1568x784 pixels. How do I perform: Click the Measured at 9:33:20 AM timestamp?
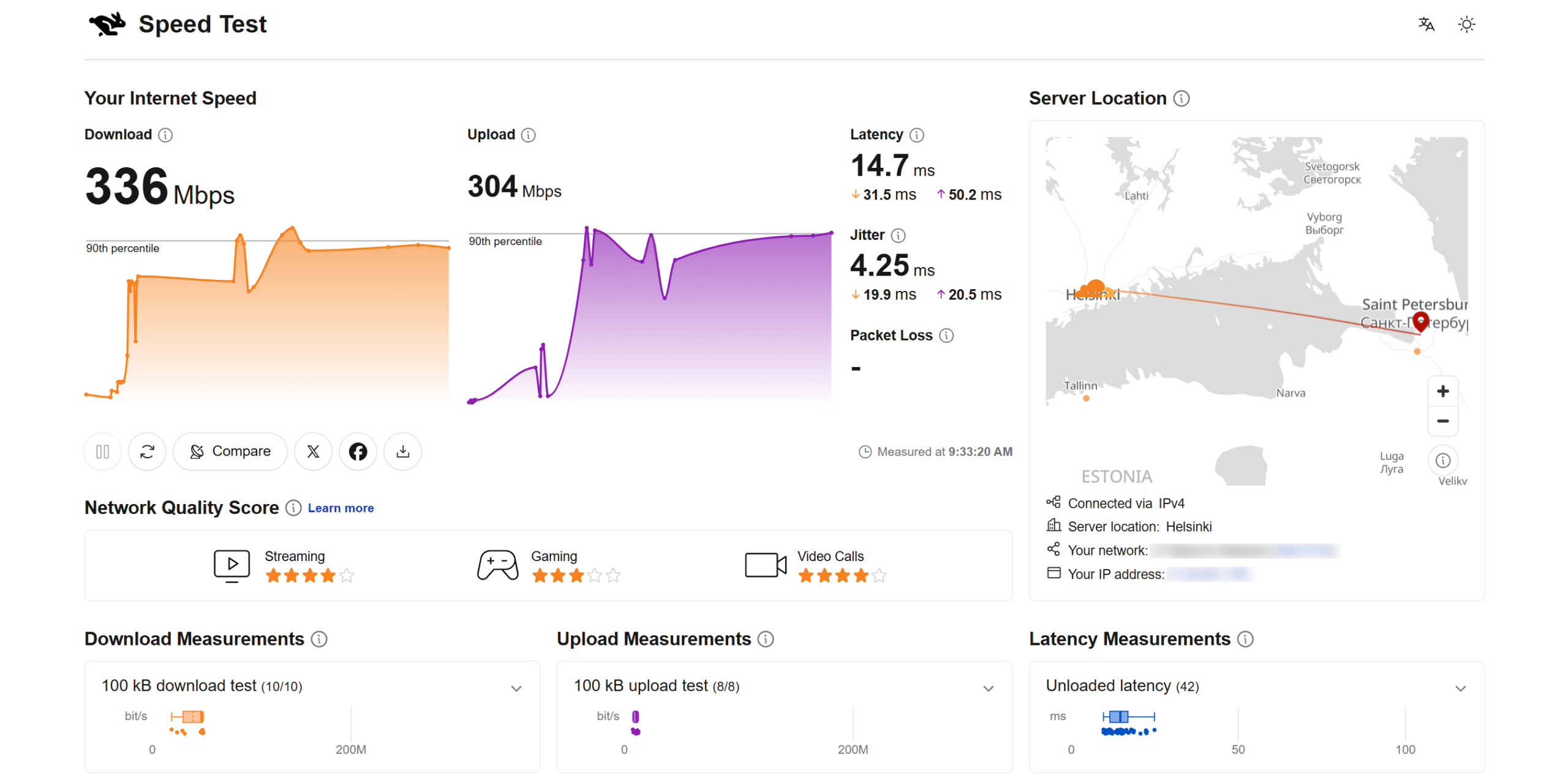936,451
